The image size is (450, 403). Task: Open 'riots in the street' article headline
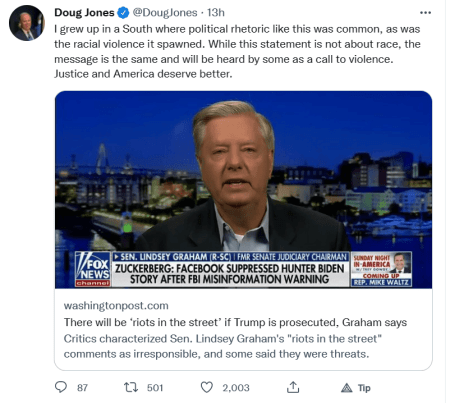point(235,322)
